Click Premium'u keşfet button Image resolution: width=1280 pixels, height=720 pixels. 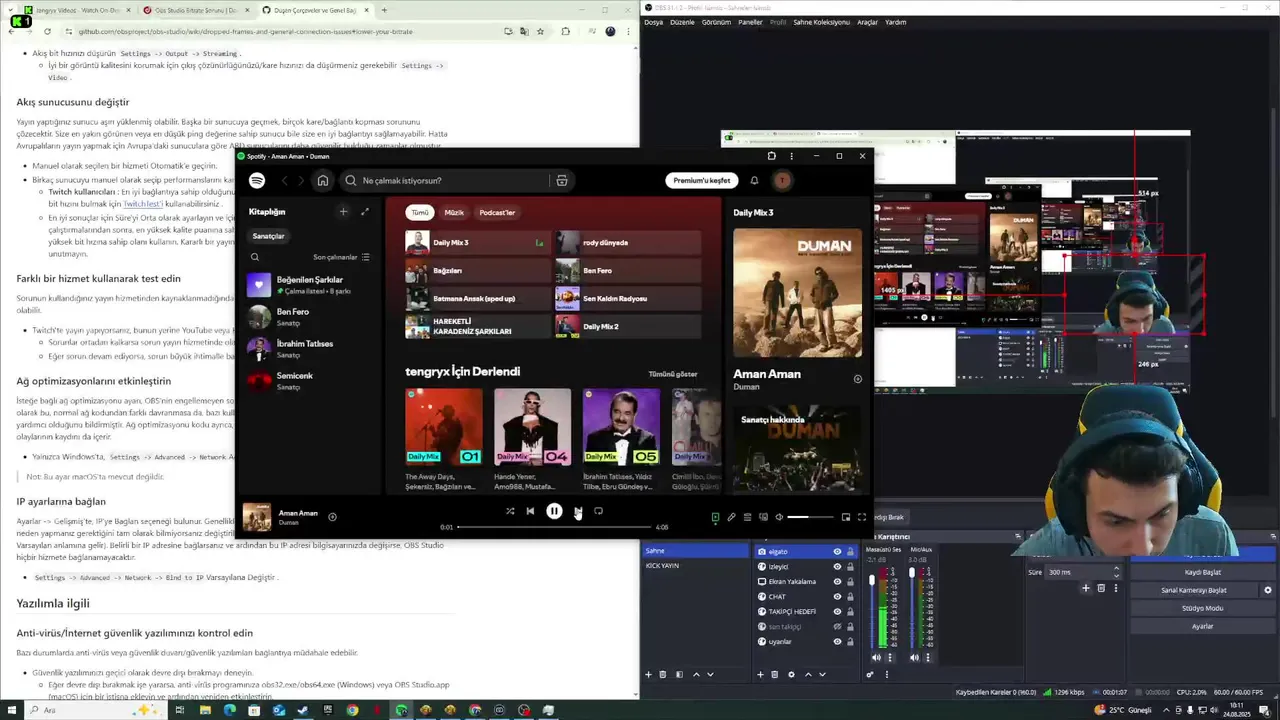(702, 181)
